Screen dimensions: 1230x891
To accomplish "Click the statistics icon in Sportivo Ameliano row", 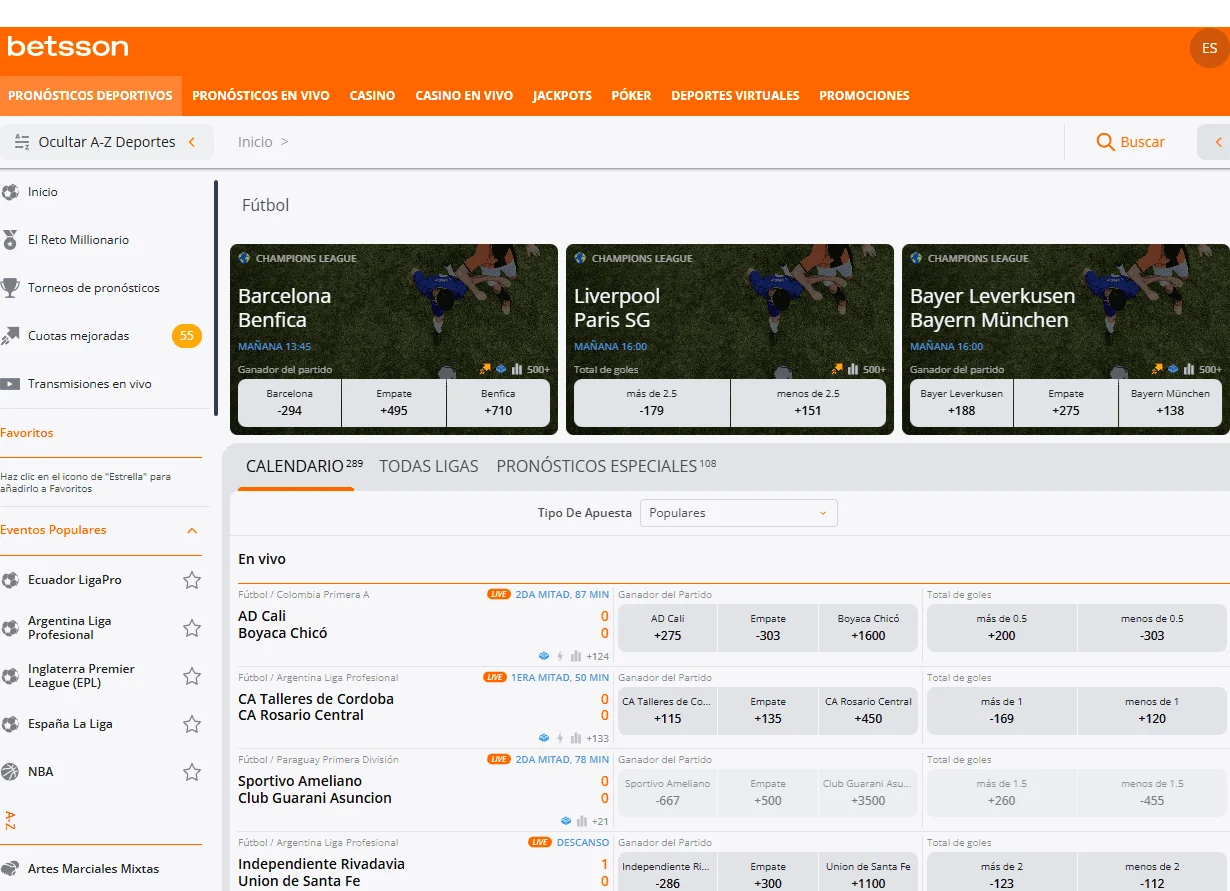I will coord(582,822).
